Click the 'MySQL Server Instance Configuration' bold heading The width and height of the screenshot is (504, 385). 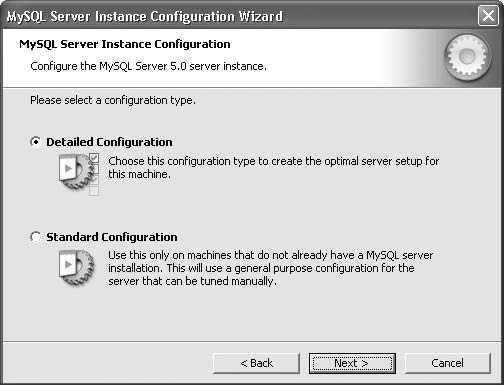click(x=125, y=44)
